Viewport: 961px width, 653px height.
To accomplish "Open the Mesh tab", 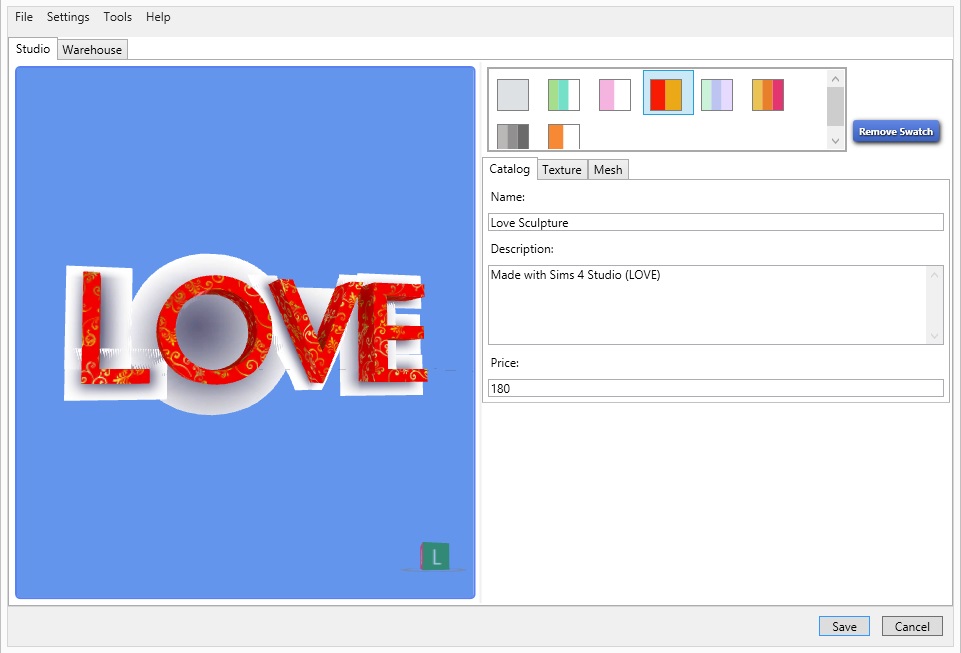I will coord(608,170).
